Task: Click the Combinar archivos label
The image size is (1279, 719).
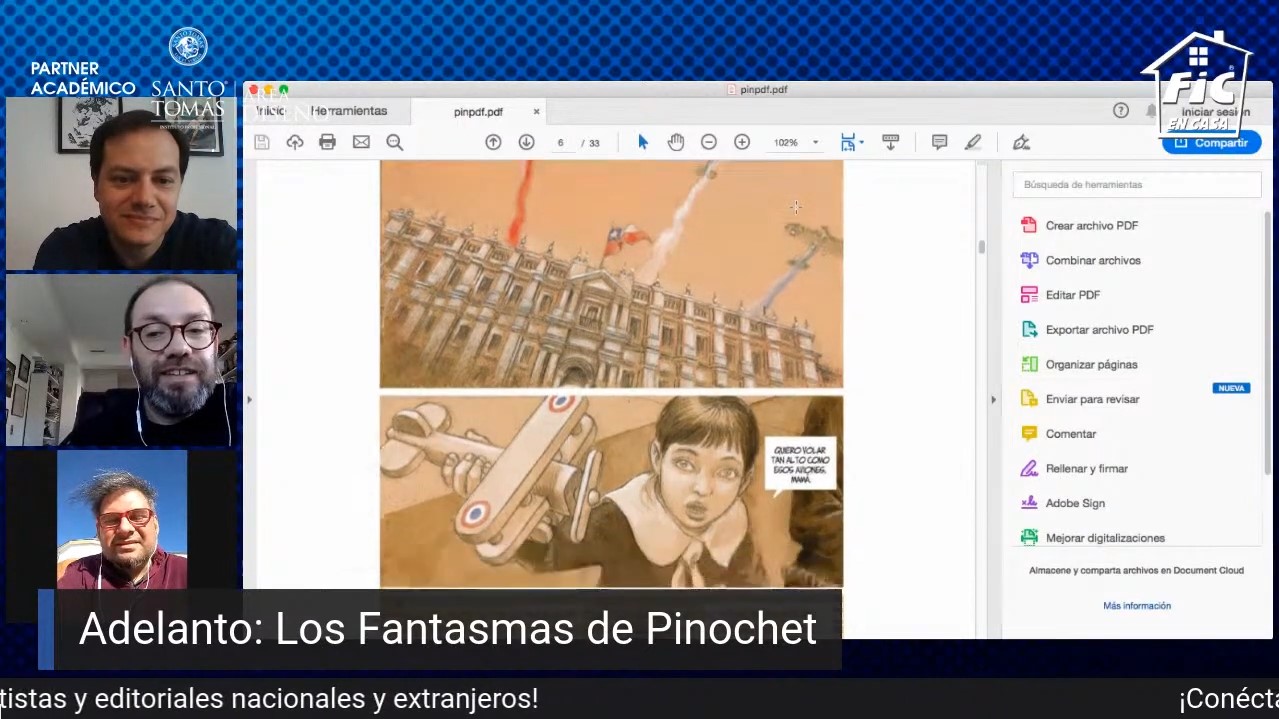Action: pyautogui.click(x=1093, y=261)
